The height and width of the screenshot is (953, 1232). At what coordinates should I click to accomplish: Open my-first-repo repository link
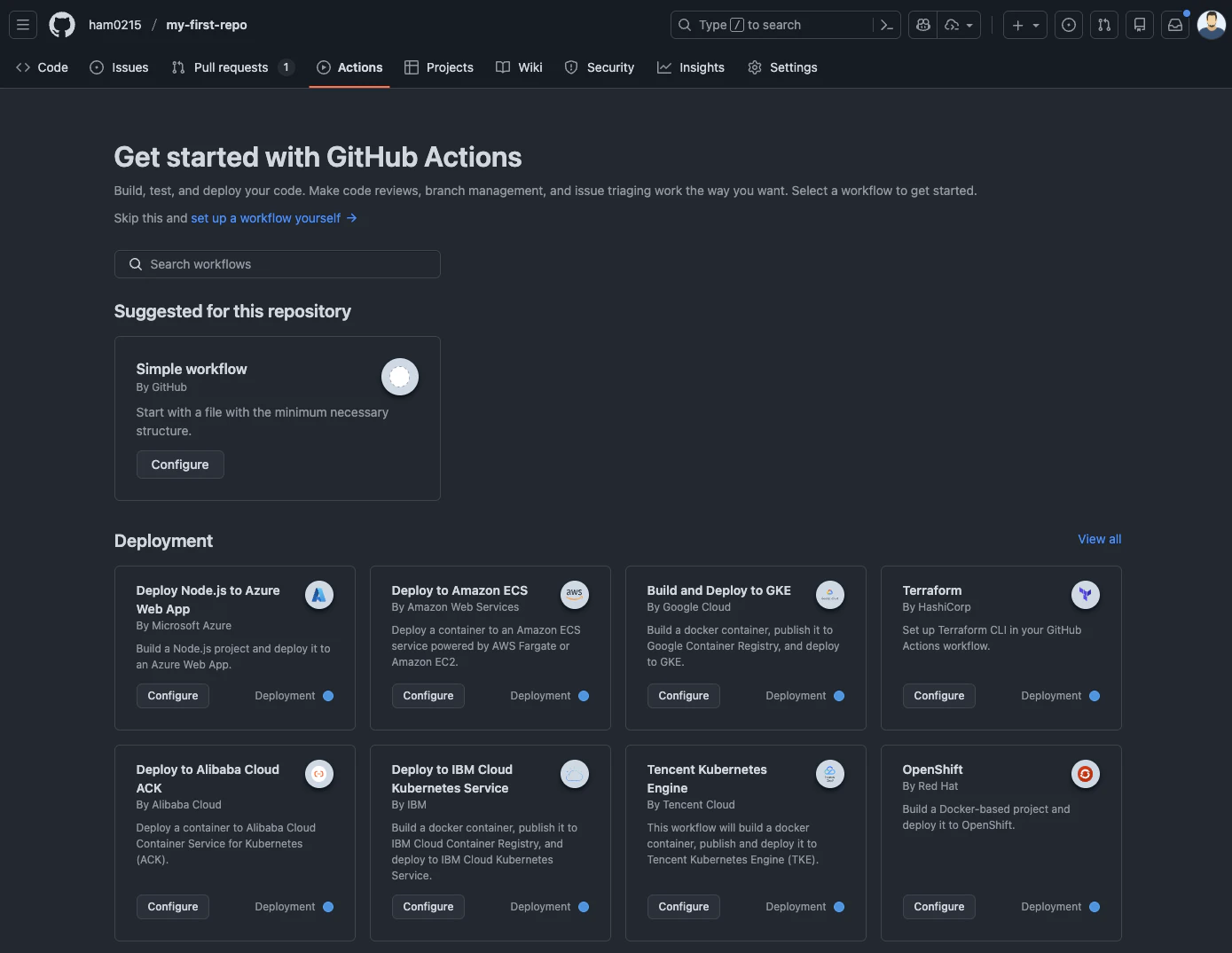click(x=207, y=25)
